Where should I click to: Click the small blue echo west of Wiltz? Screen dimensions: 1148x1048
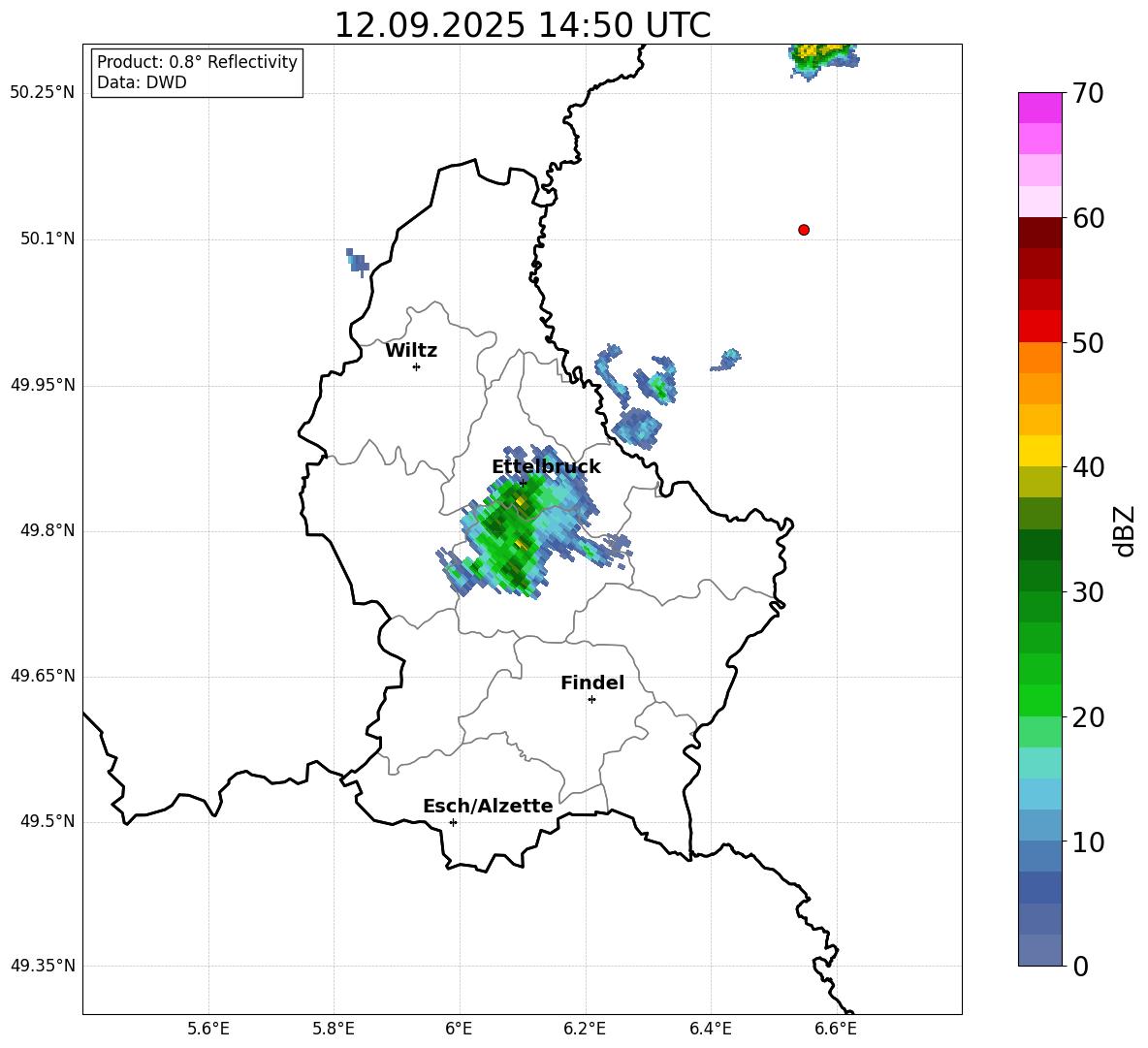[x=357, y=262]
